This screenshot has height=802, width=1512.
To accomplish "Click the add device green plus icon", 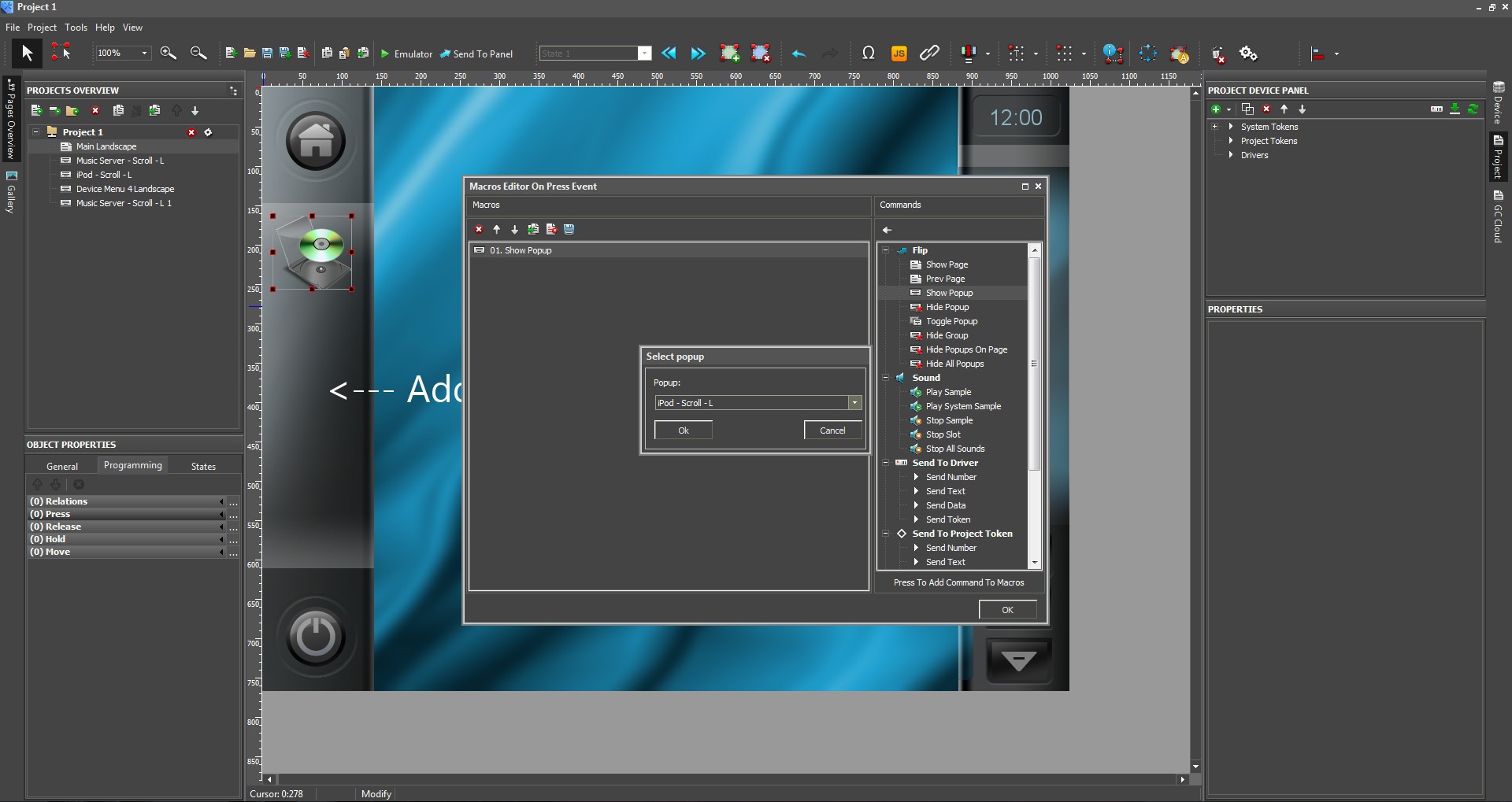I will tap(1217, 109).
